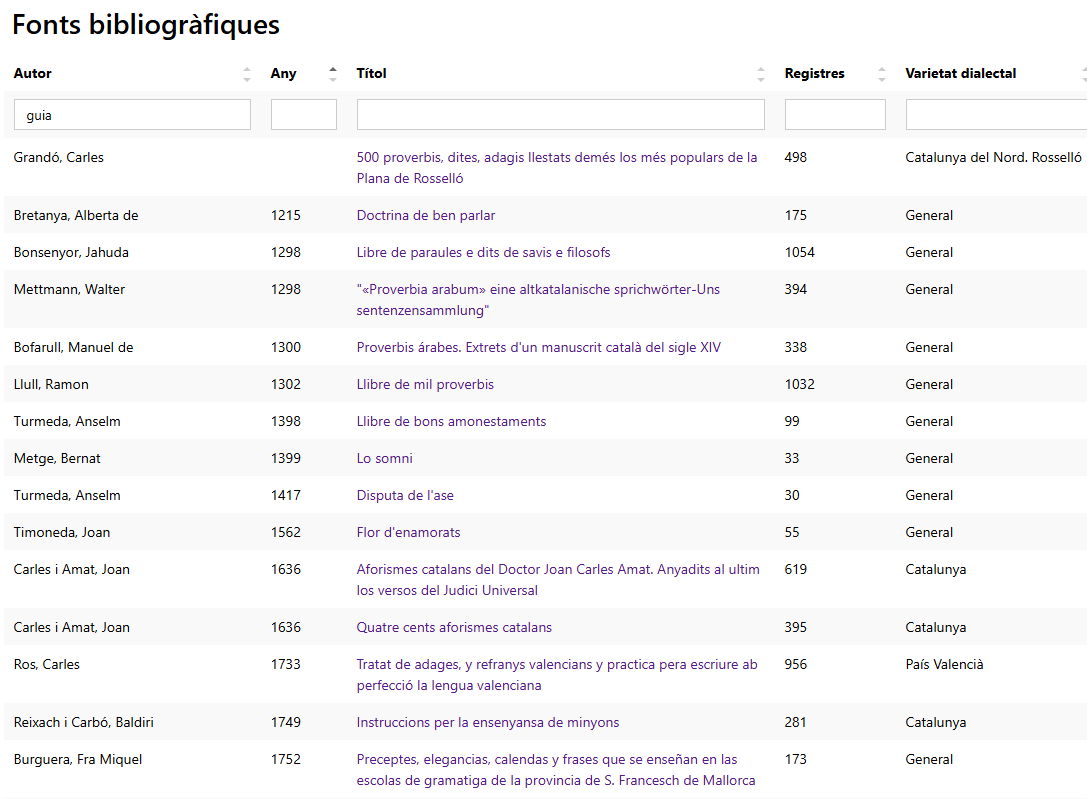Open 'Libre de paraules e dits de savis' link
This screenshot has width=1087, height=799.
(x=483, y=252)
